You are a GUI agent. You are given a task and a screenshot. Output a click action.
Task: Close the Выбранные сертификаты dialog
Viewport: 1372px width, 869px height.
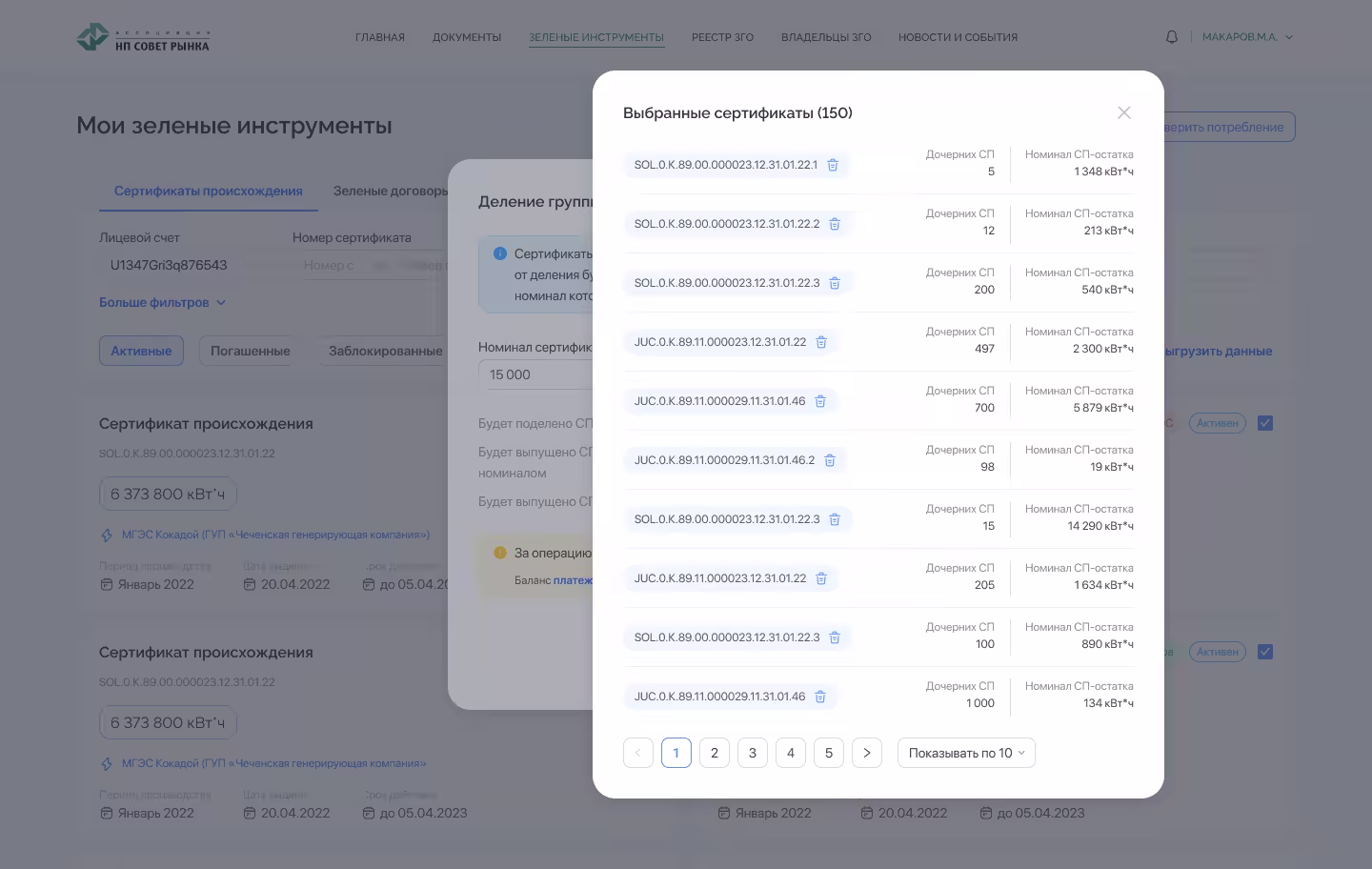click(1124, 112)
